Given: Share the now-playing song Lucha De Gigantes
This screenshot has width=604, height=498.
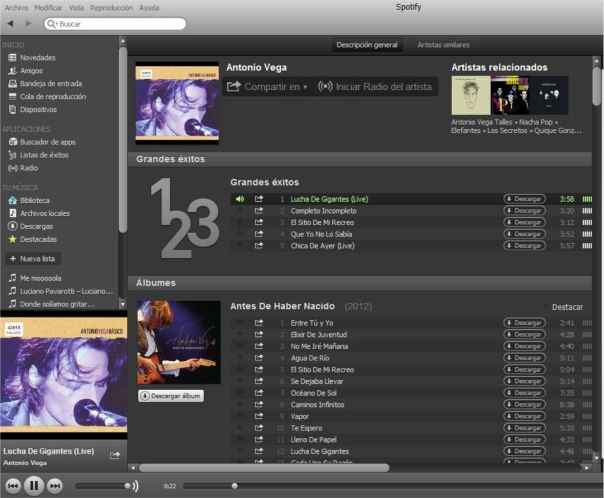Looking at the screenshot, I should 115,455.
